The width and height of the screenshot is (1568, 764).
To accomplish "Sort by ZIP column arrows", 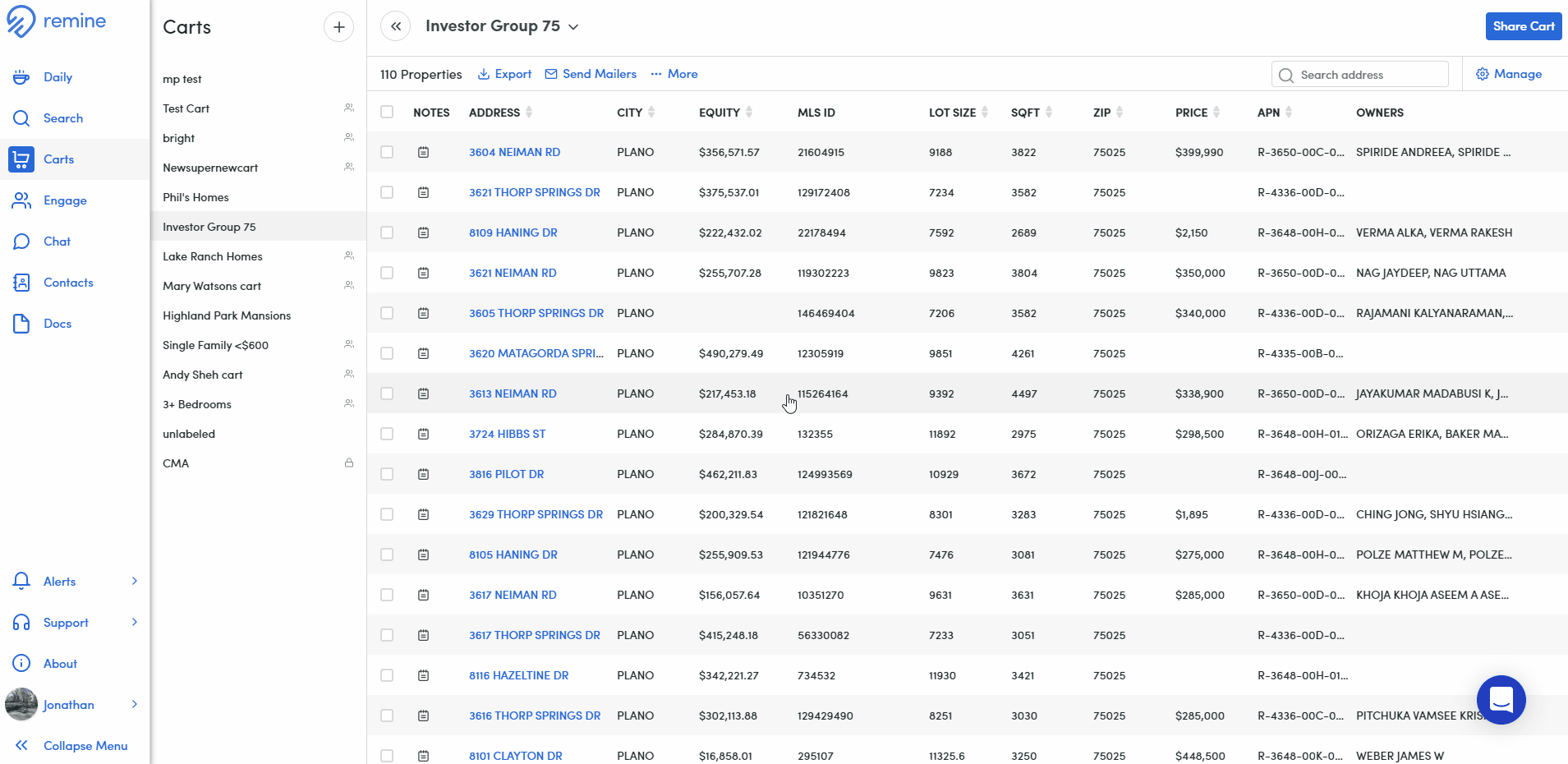I will coord(1120,112).
